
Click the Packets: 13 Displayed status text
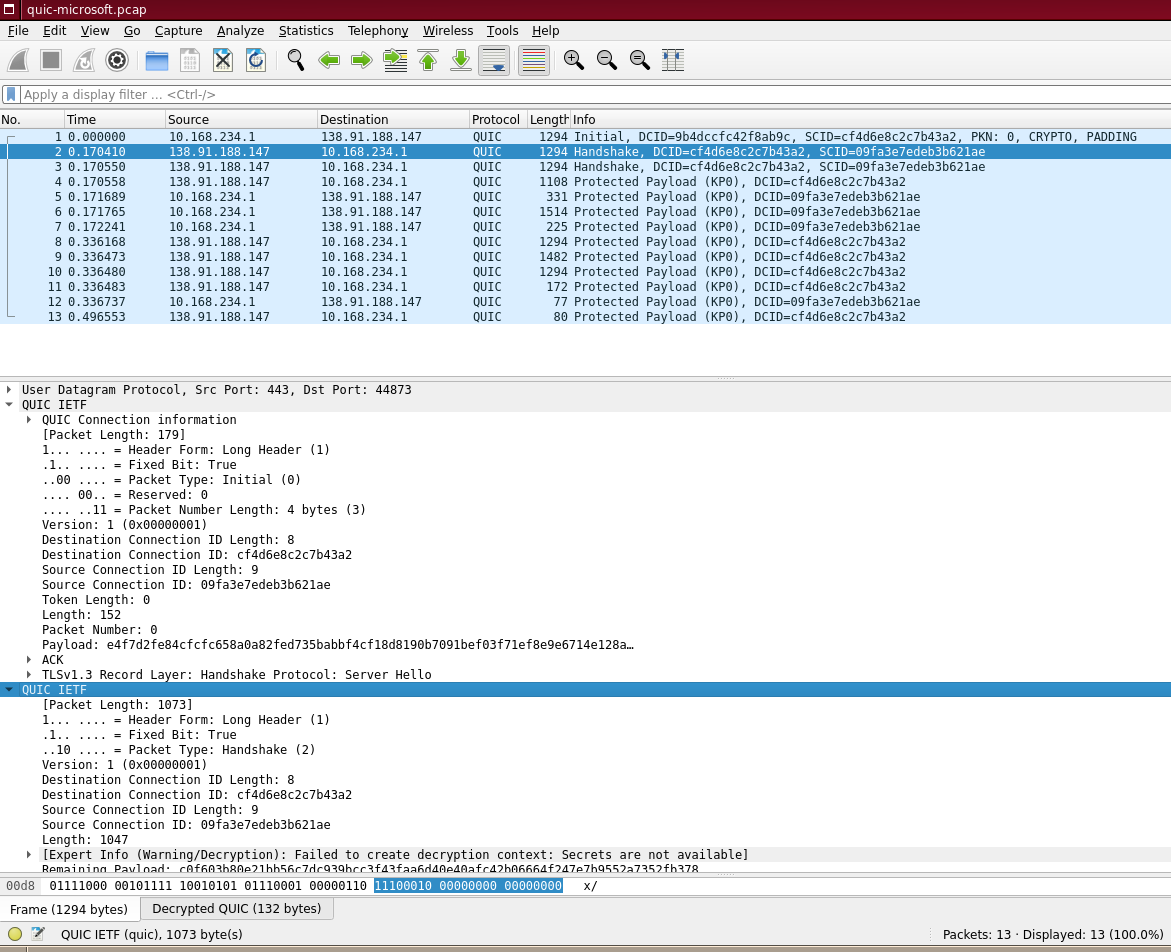(1053, 934)
